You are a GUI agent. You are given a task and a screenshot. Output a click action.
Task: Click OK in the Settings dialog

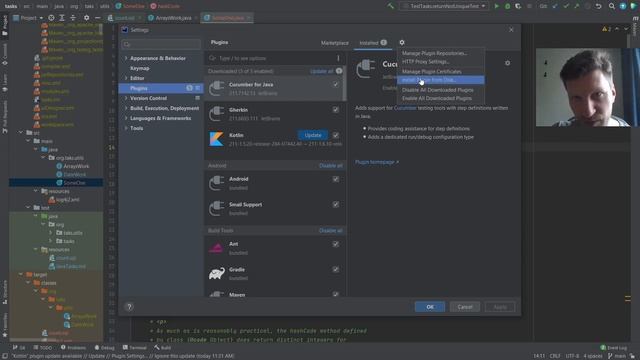click(430, 307)
